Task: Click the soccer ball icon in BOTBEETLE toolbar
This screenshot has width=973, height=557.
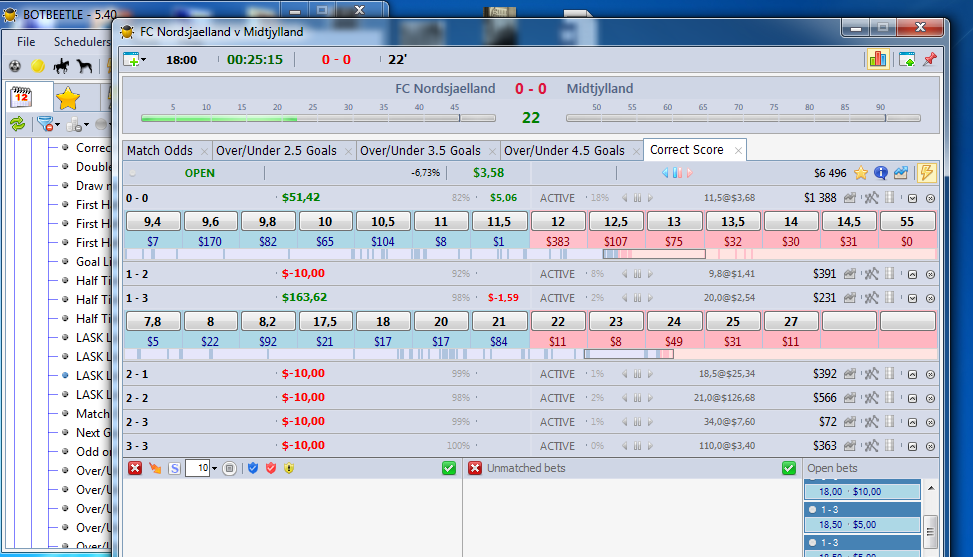Action: (15, 66)
